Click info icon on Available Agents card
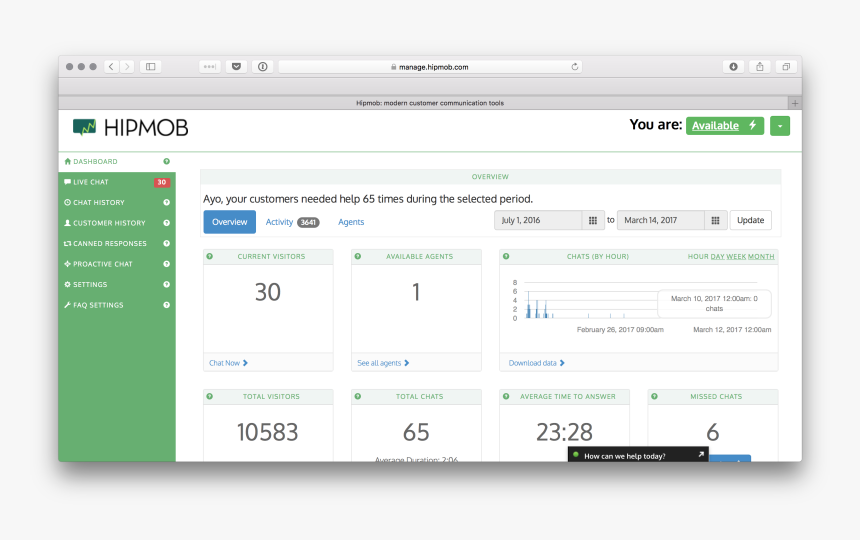Image resolution: width=860 pixels, height=540 pixels. pos(358,256)
